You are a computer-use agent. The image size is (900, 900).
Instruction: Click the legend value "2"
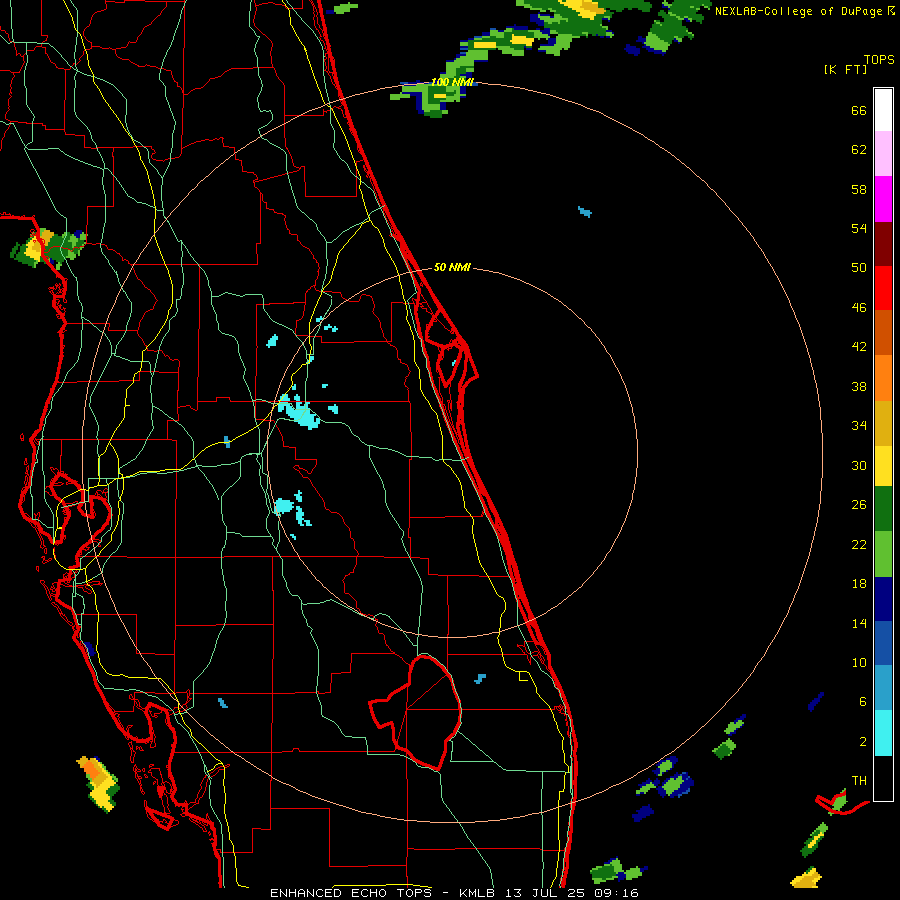click(x=863, y=742)
